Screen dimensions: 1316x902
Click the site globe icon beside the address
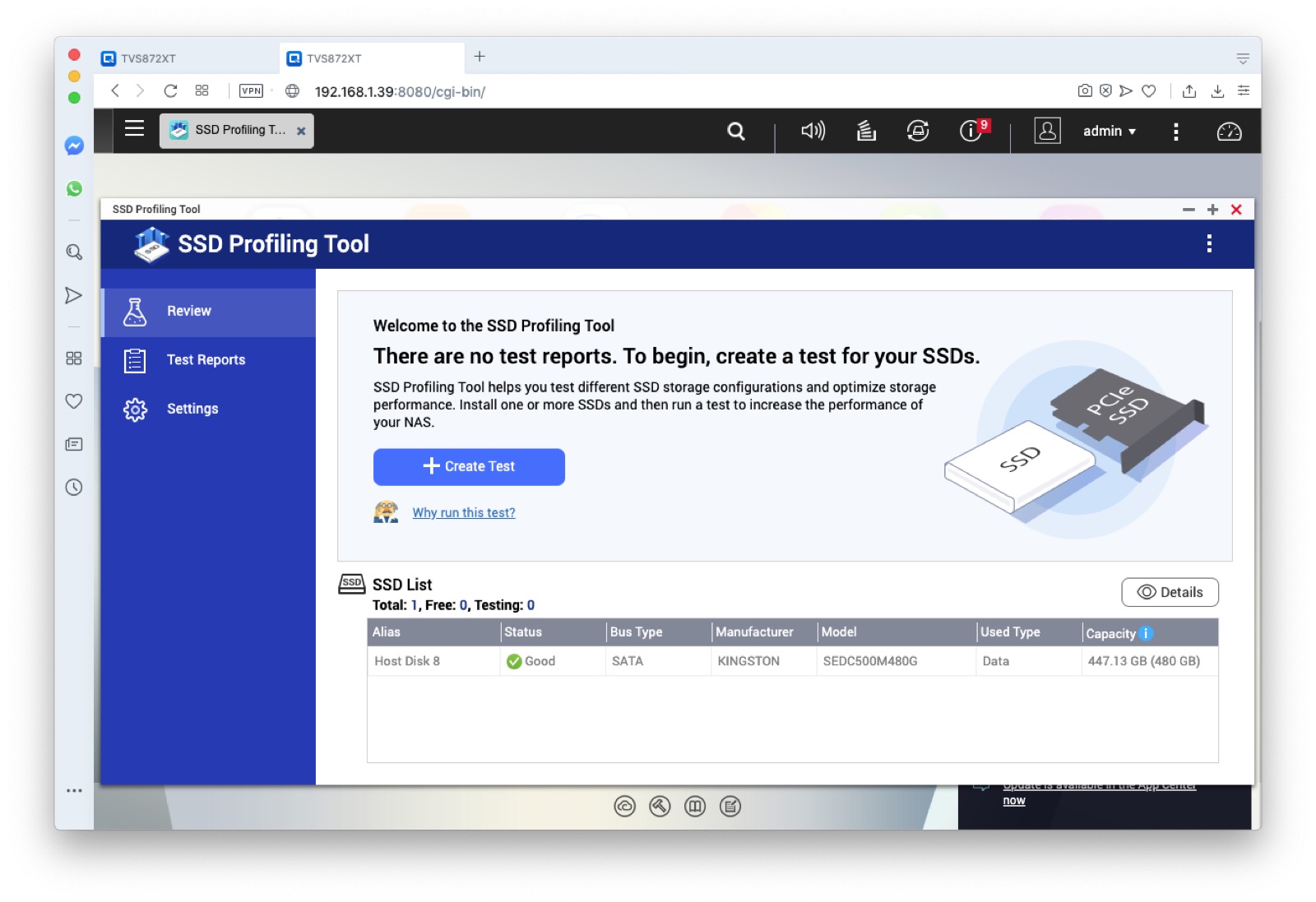(x=292, y=91)
